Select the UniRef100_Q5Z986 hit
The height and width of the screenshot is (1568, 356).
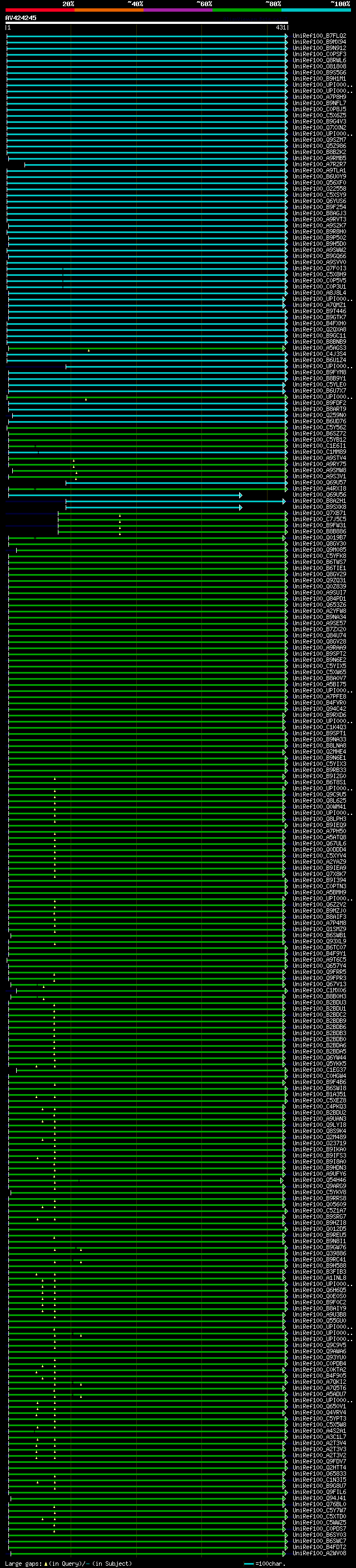coord(319,146)
